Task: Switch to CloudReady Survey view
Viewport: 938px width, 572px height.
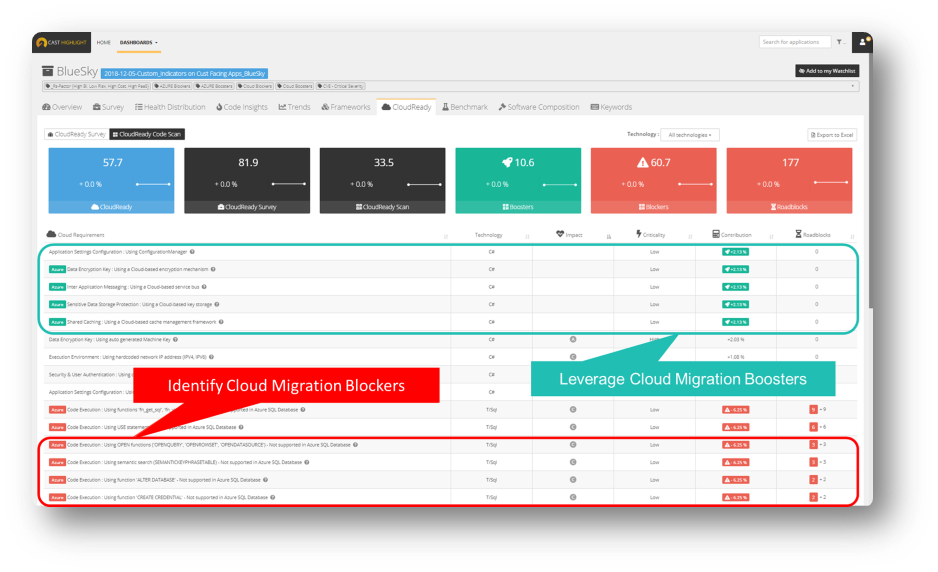Action: 76,134
